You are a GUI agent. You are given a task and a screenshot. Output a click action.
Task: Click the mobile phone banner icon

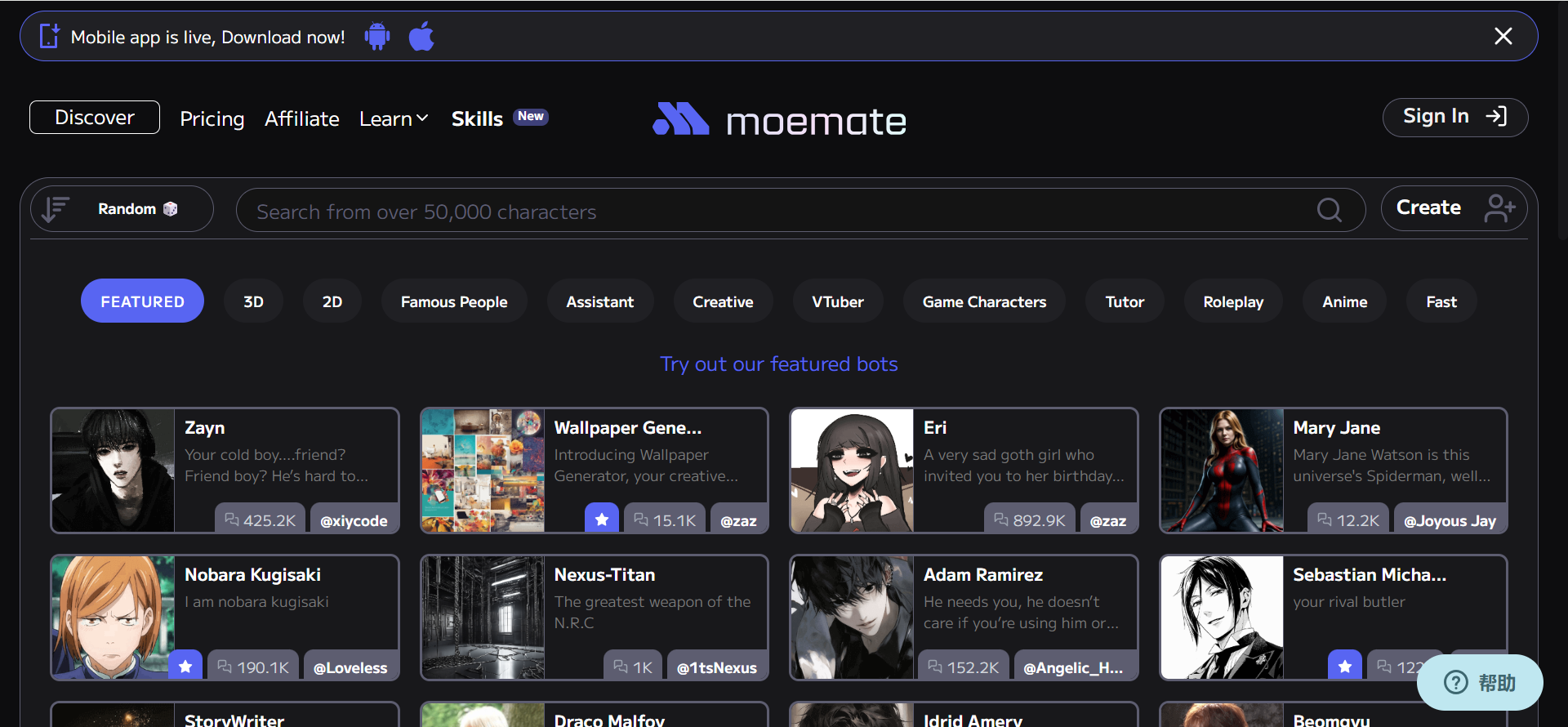pyautogui.click(x=49, y=36)
